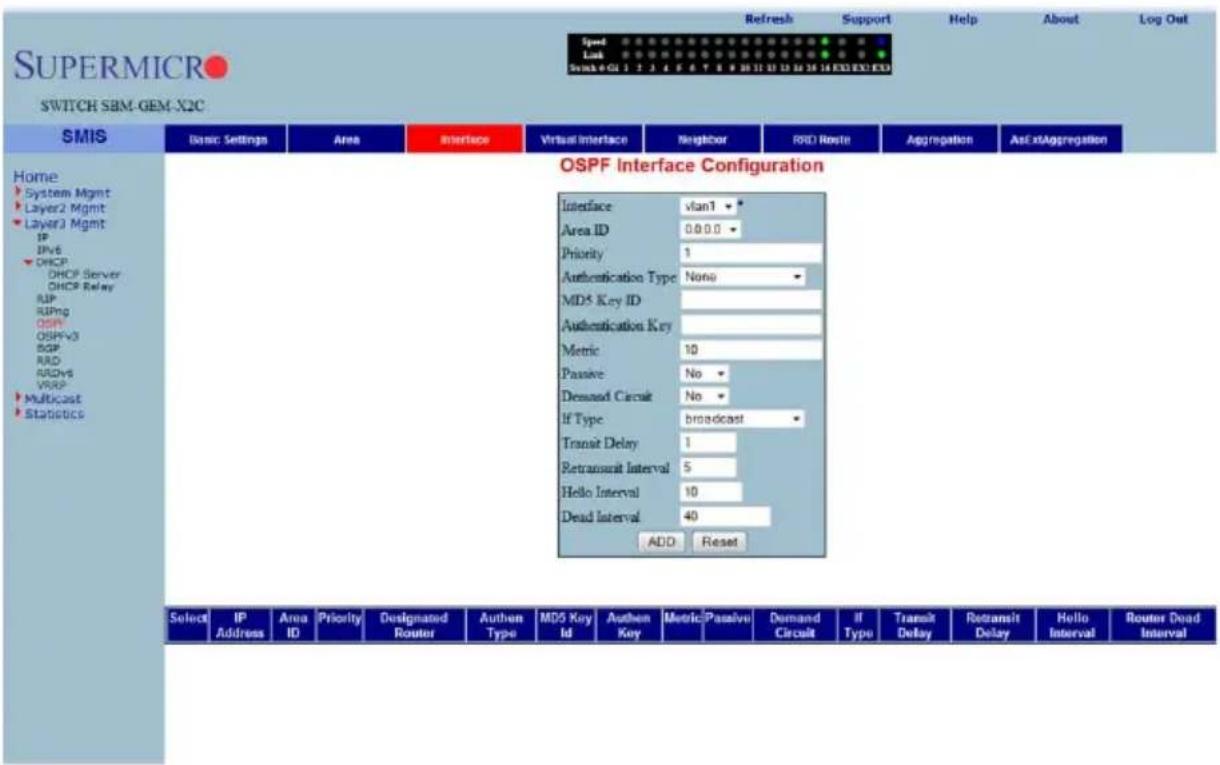
Task: Open the RRD Route tab
Action: [822, 140]
